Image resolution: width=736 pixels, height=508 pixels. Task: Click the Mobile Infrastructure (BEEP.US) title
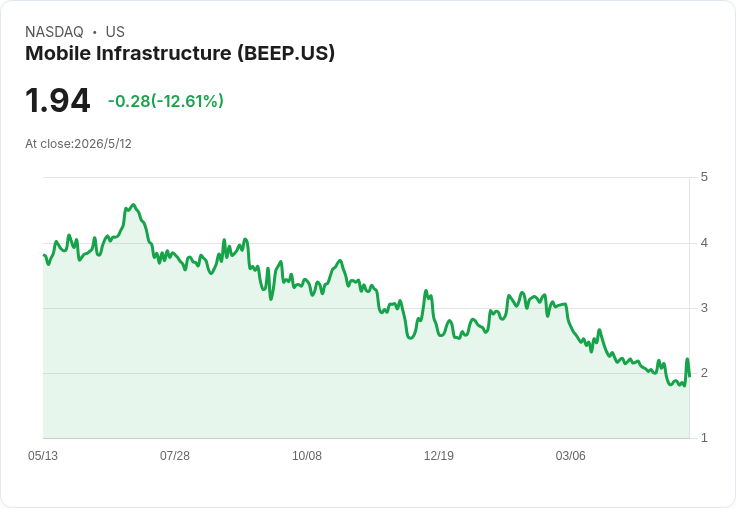[180, 54]
